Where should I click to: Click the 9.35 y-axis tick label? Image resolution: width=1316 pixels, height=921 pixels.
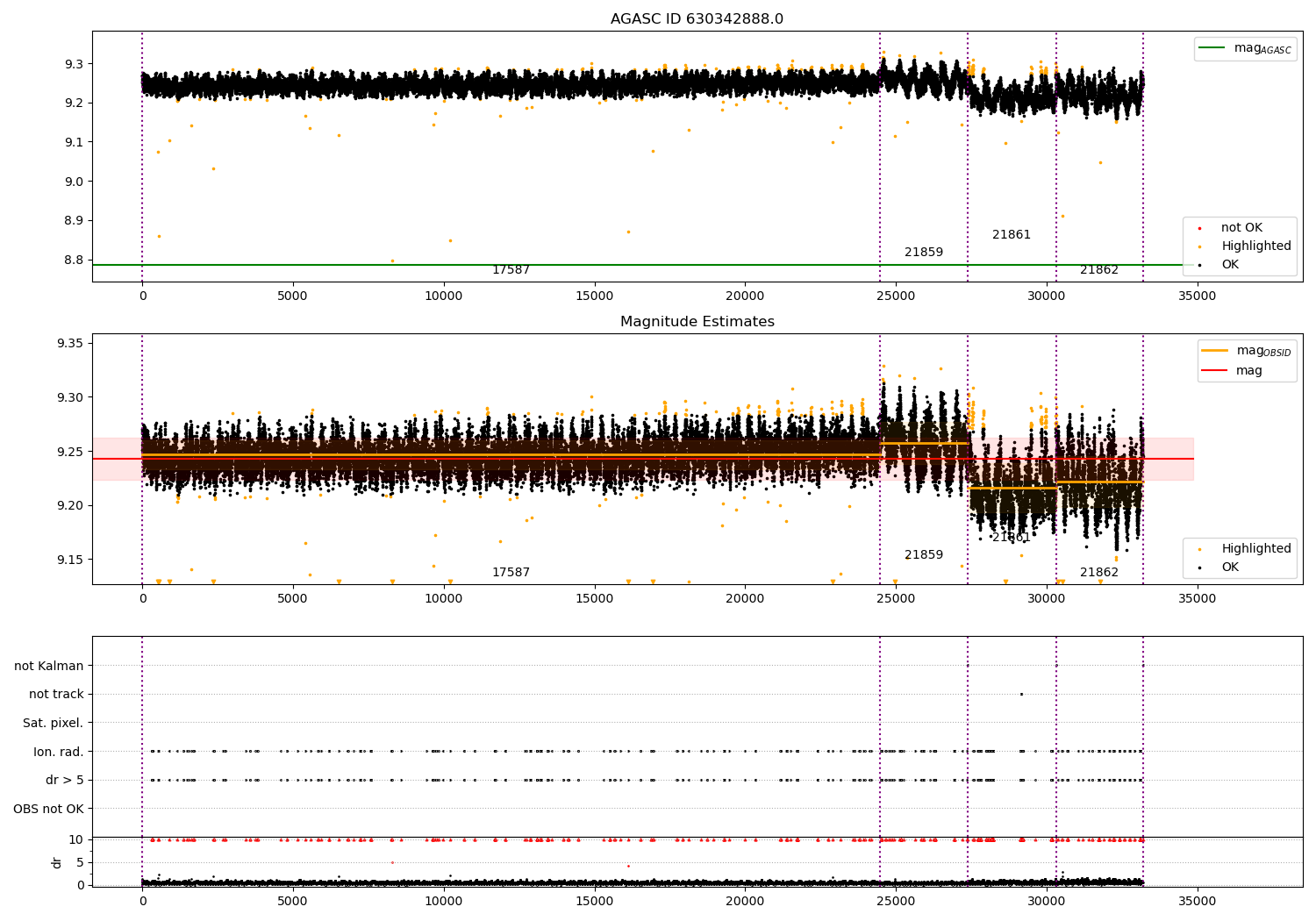70,343
